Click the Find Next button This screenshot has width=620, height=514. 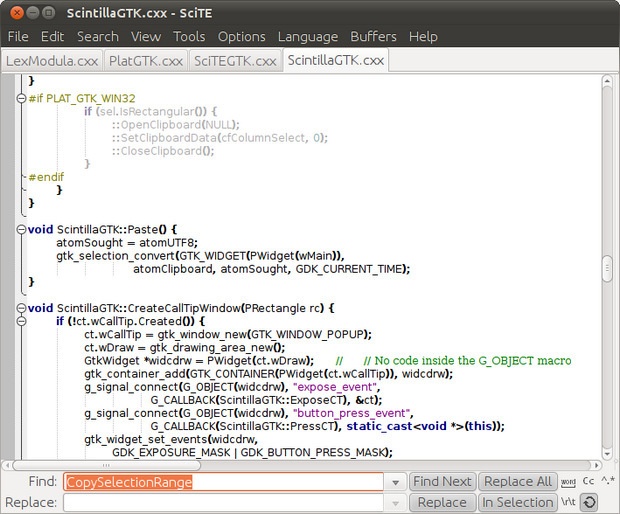point(442,482)
